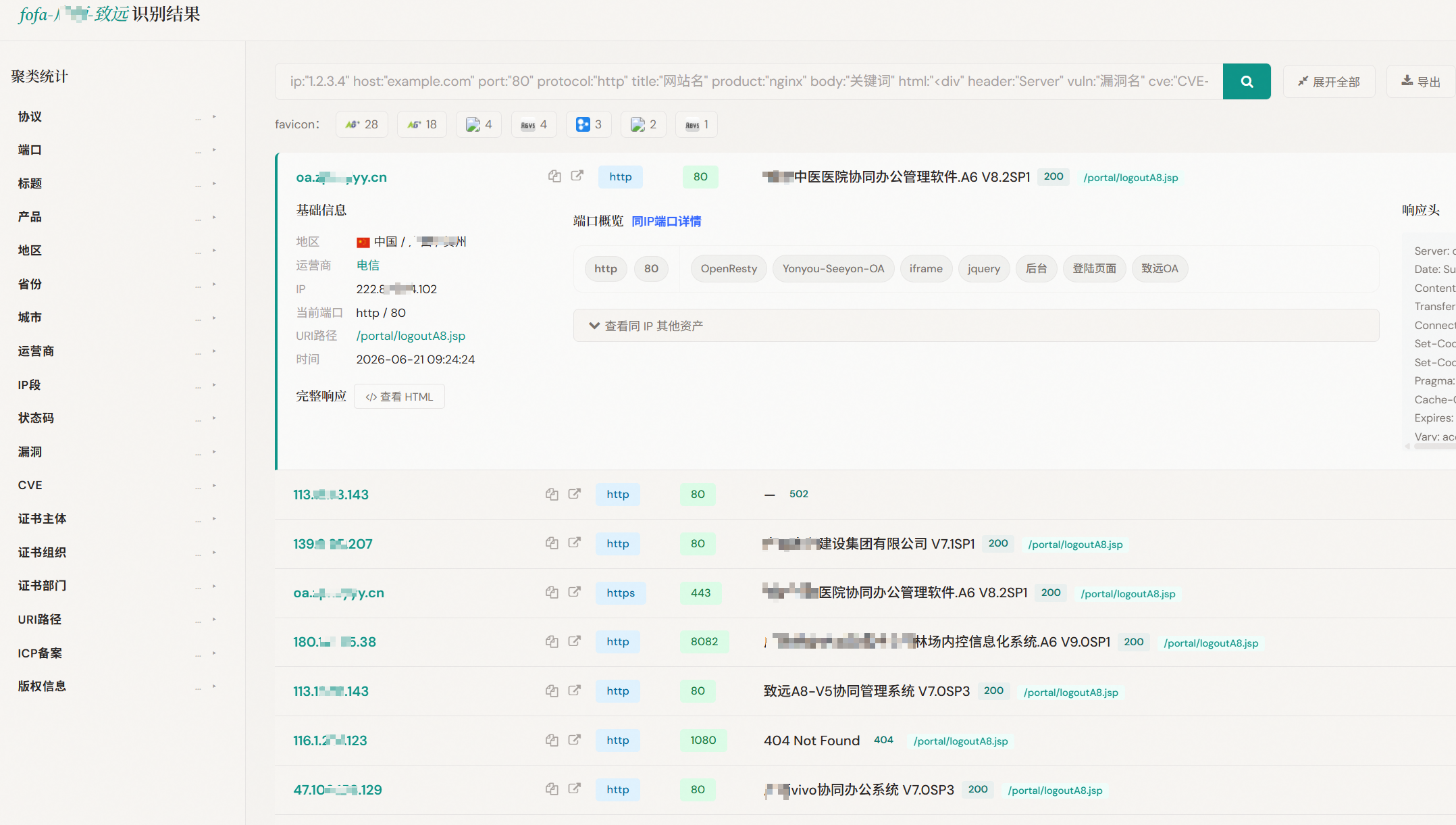This screenshot has height=825, width=1456.
Task: Copy the host of the https 443 row
Action: coord(552,593)
